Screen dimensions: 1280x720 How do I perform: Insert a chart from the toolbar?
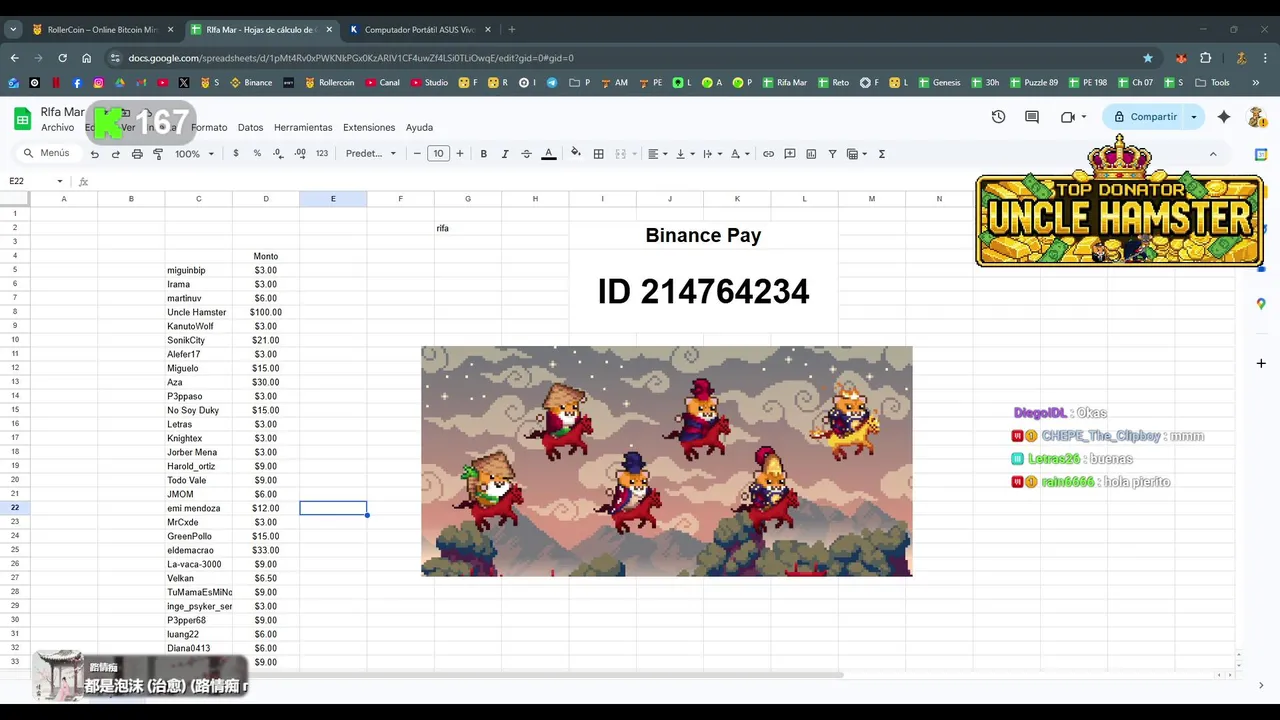click(811, 154)
